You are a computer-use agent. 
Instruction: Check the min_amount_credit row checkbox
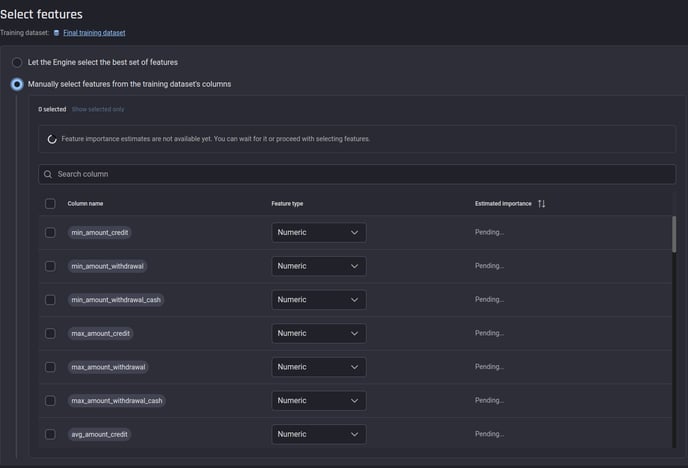click(x=50, y=232)
